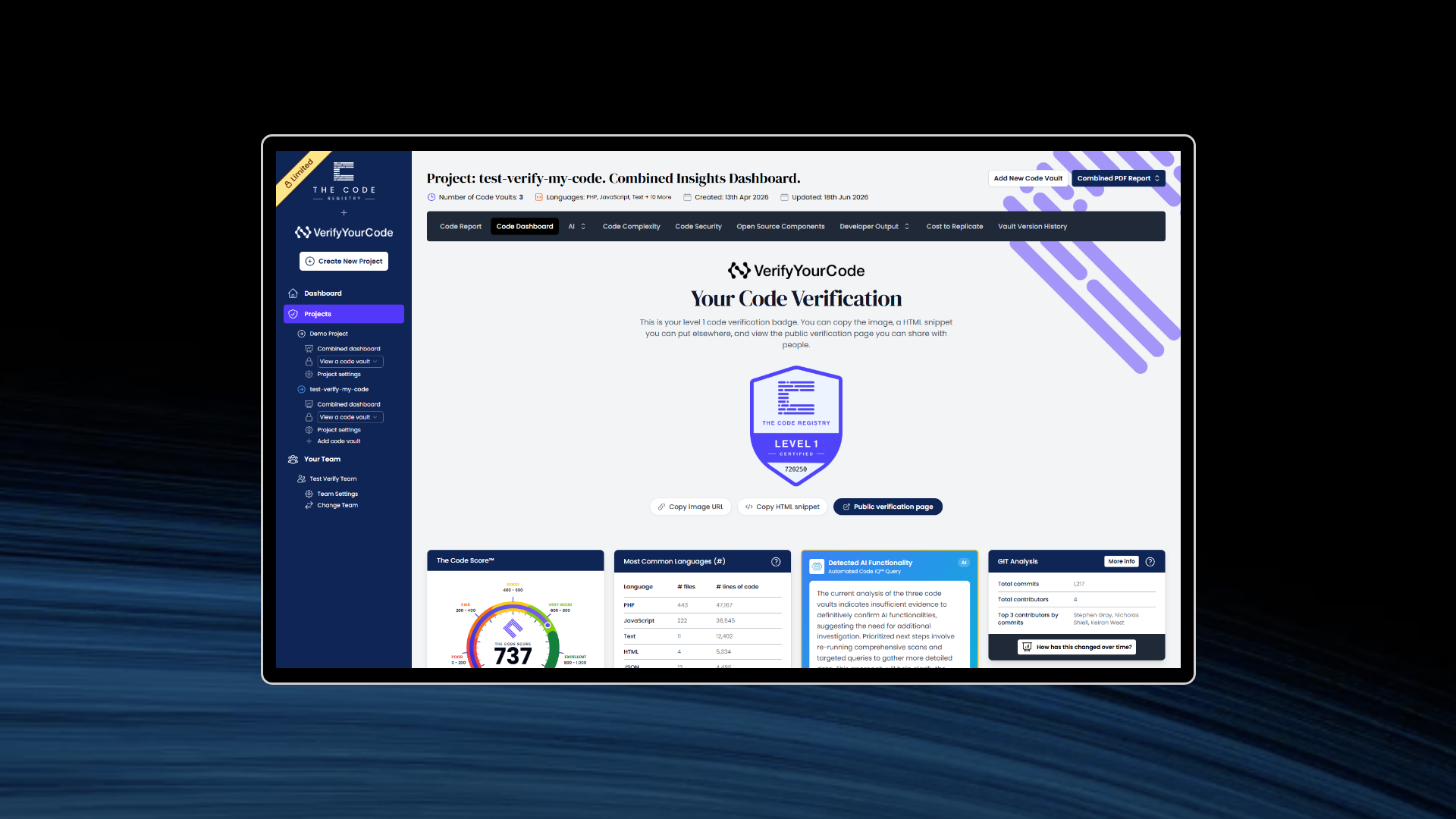1456x819 pixels.
Task: Click Add New Code Vault button
Action: pos(1028,179)
